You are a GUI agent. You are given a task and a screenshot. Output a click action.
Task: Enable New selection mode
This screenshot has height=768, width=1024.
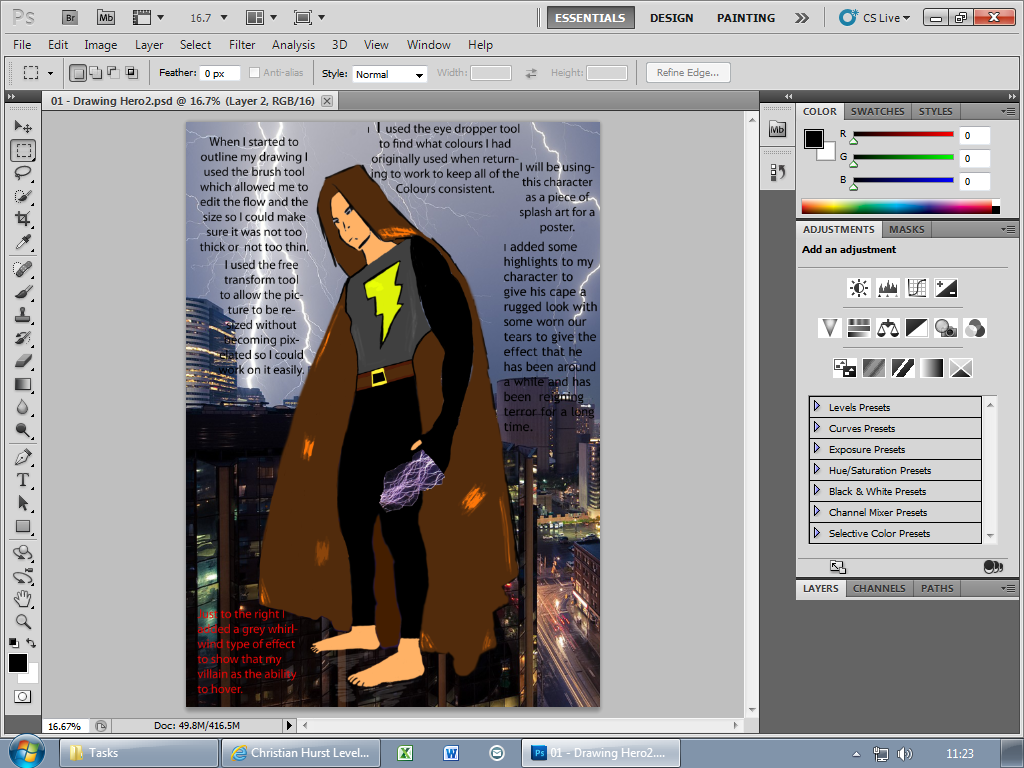(x=78, y=72)
